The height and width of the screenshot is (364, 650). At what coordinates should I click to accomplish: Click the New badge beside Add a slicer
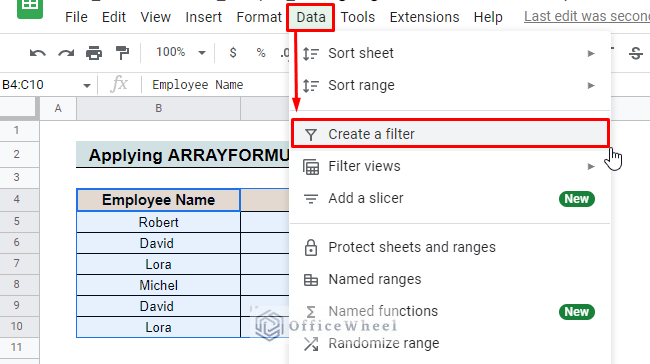point(577,199)
